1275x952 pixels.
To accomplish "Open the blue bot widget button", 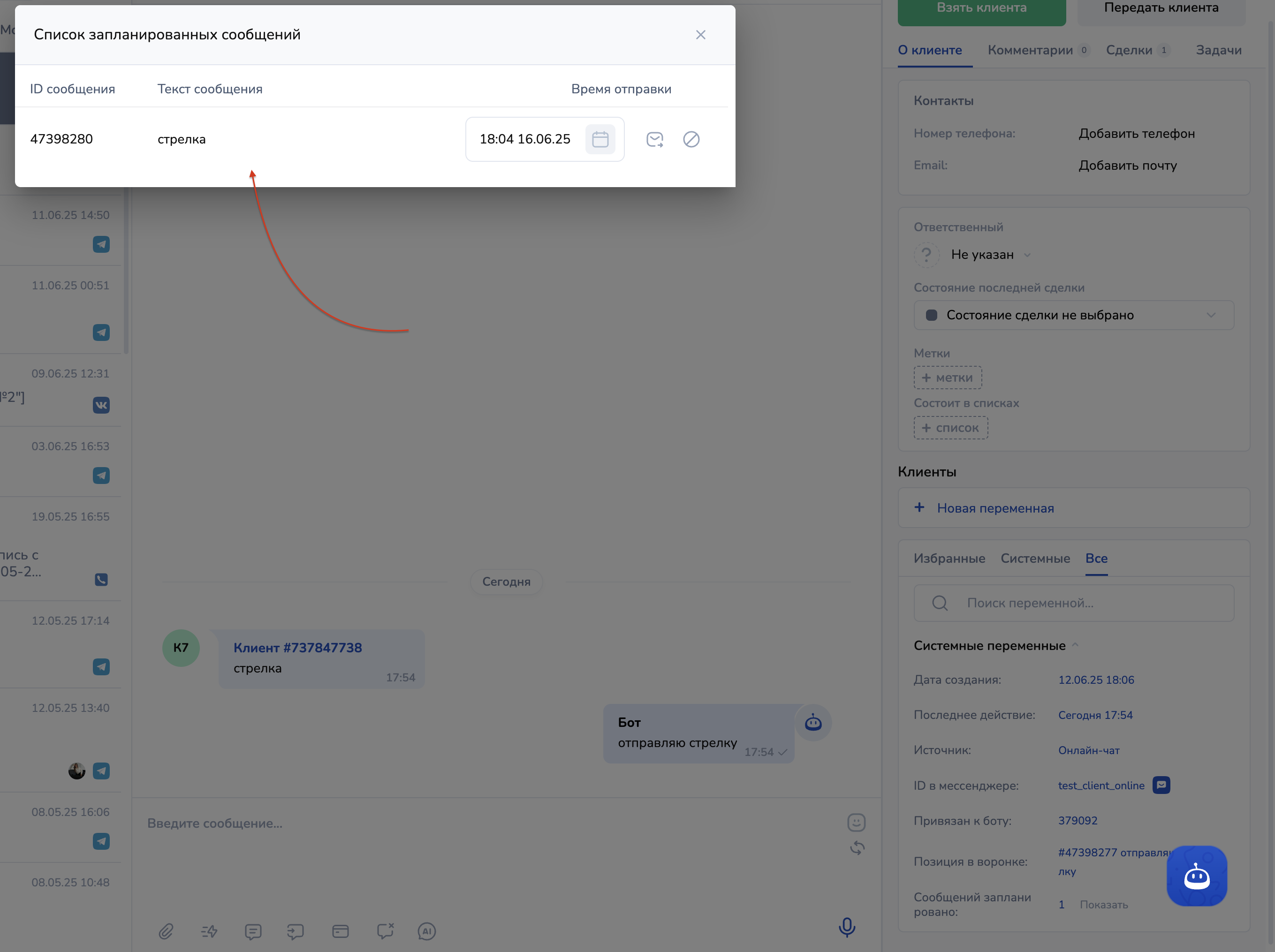I will (1197, 876).
